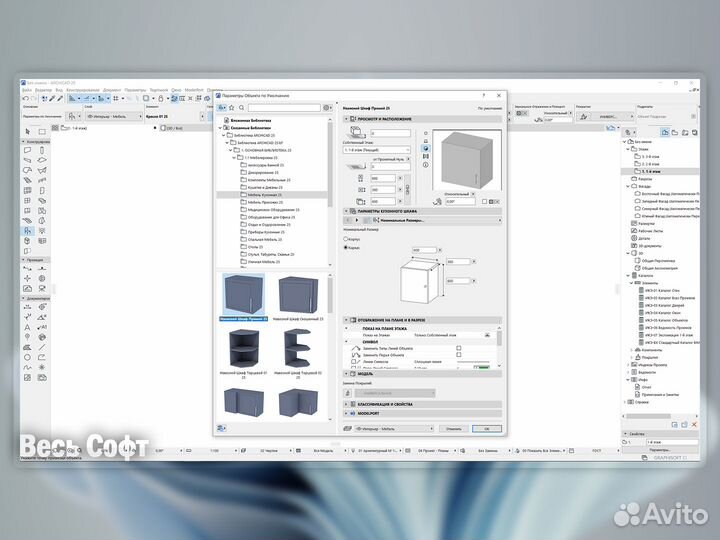Select the highlighted Object tool in the toolbox

(28, 231)
